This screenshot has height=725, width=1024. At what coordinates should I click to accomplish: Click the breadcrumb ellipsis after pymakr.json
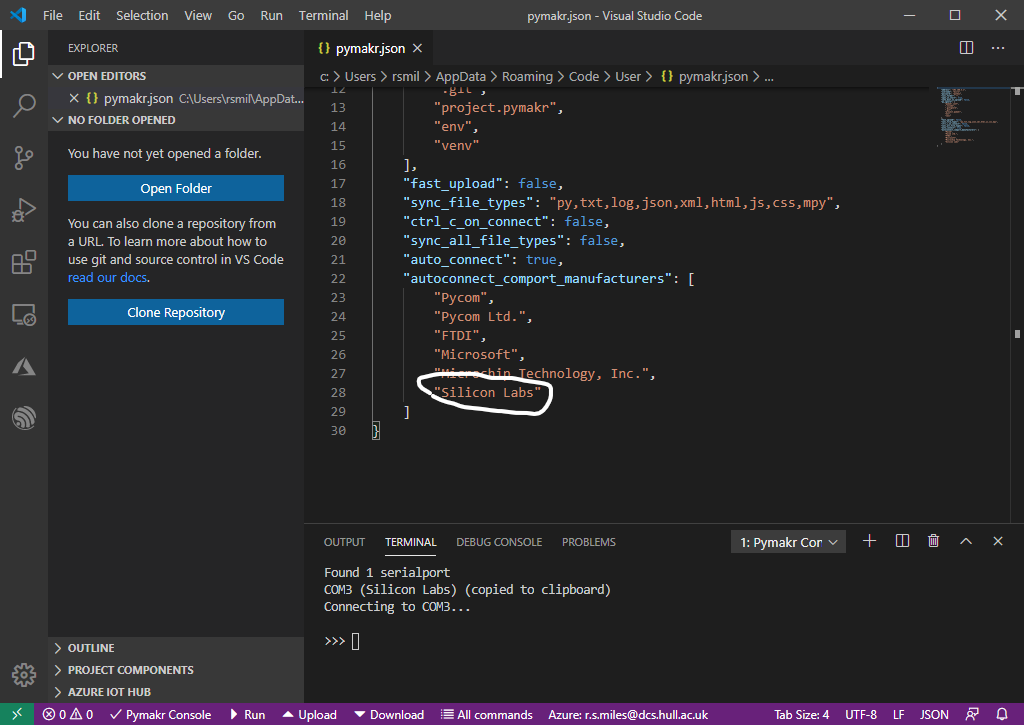[769, 77]
